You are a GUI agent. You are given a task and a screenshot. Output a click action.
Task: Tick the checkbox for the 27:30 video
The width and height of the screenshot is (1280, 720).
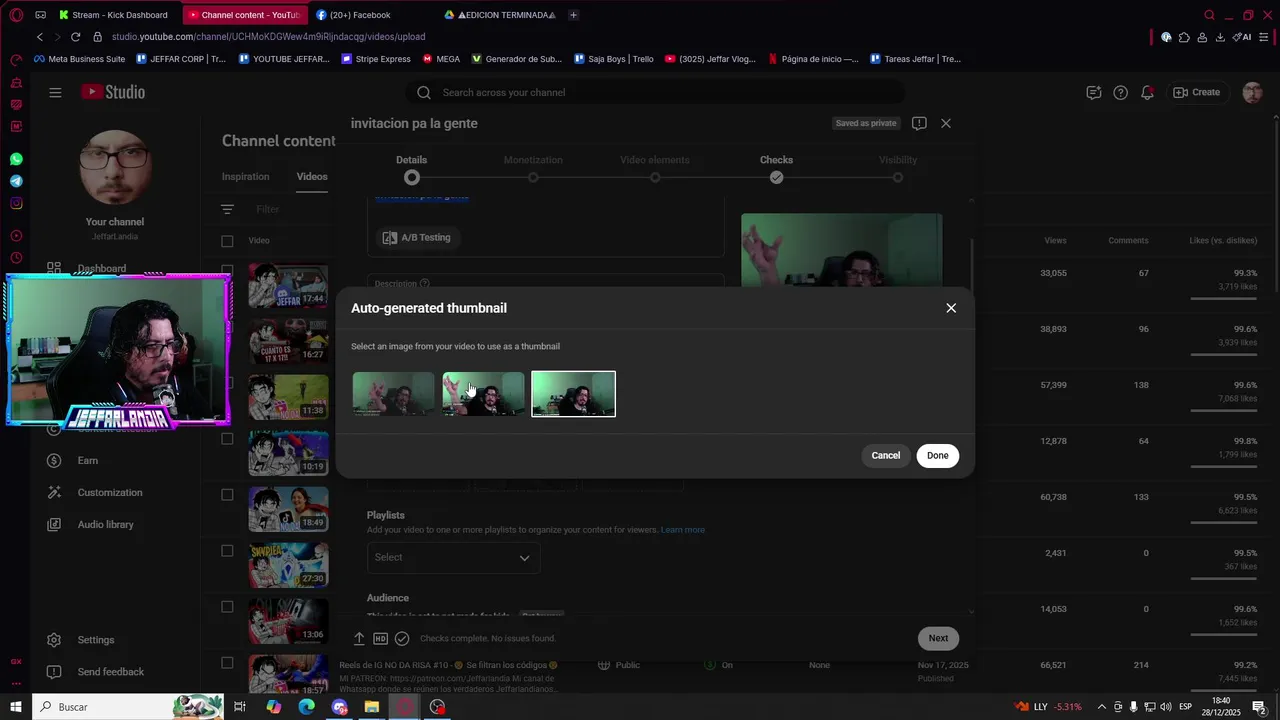[x=227, y=551]
